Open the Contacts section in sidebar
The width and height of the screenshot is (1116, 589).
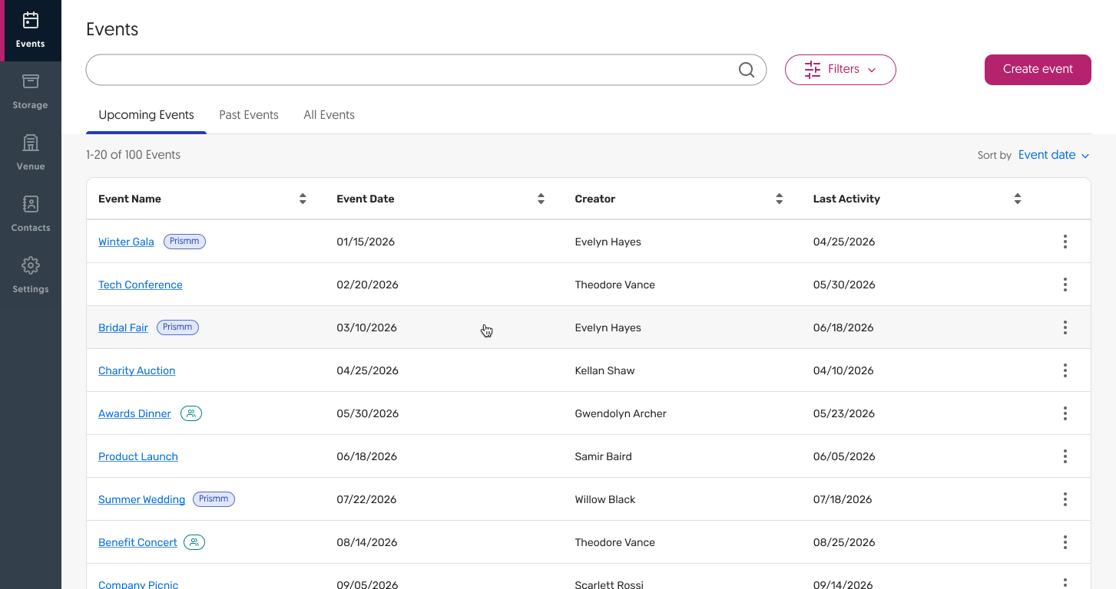tap(31, 214)
